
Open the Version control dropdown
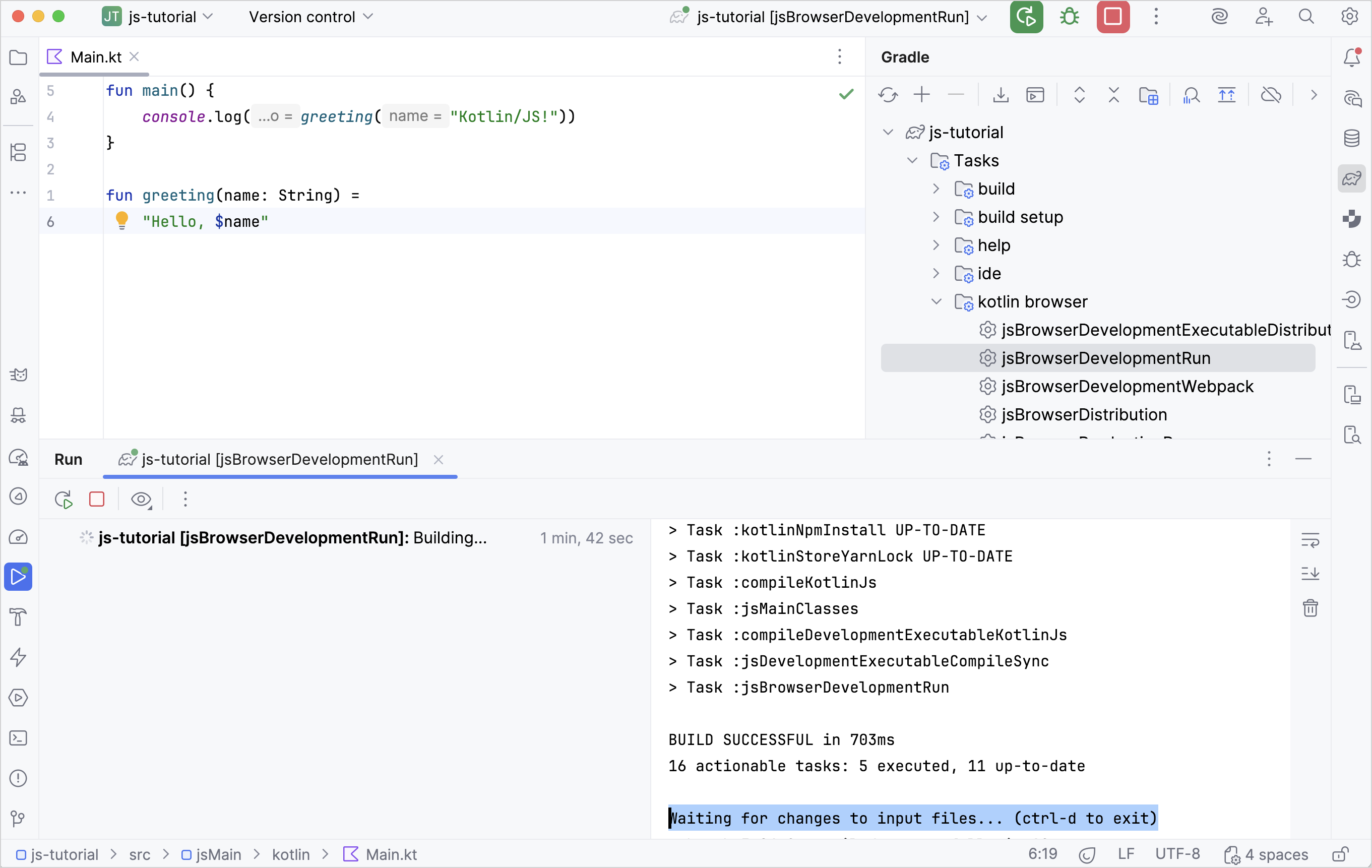click(x=309, y=17)
